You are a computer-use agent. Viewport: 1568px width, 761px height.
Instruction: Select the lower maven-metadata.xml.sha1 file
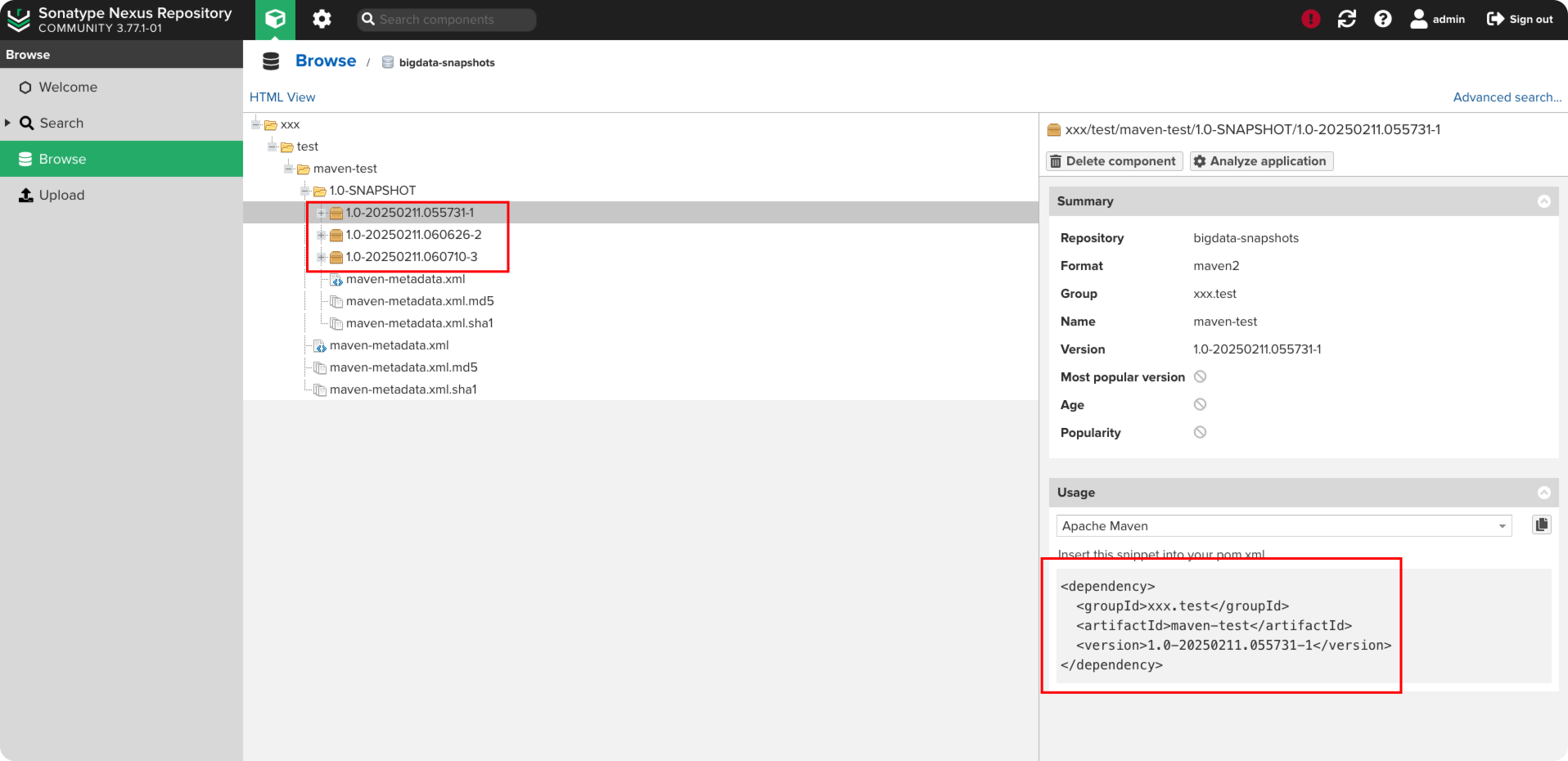[x=403, y=390]
